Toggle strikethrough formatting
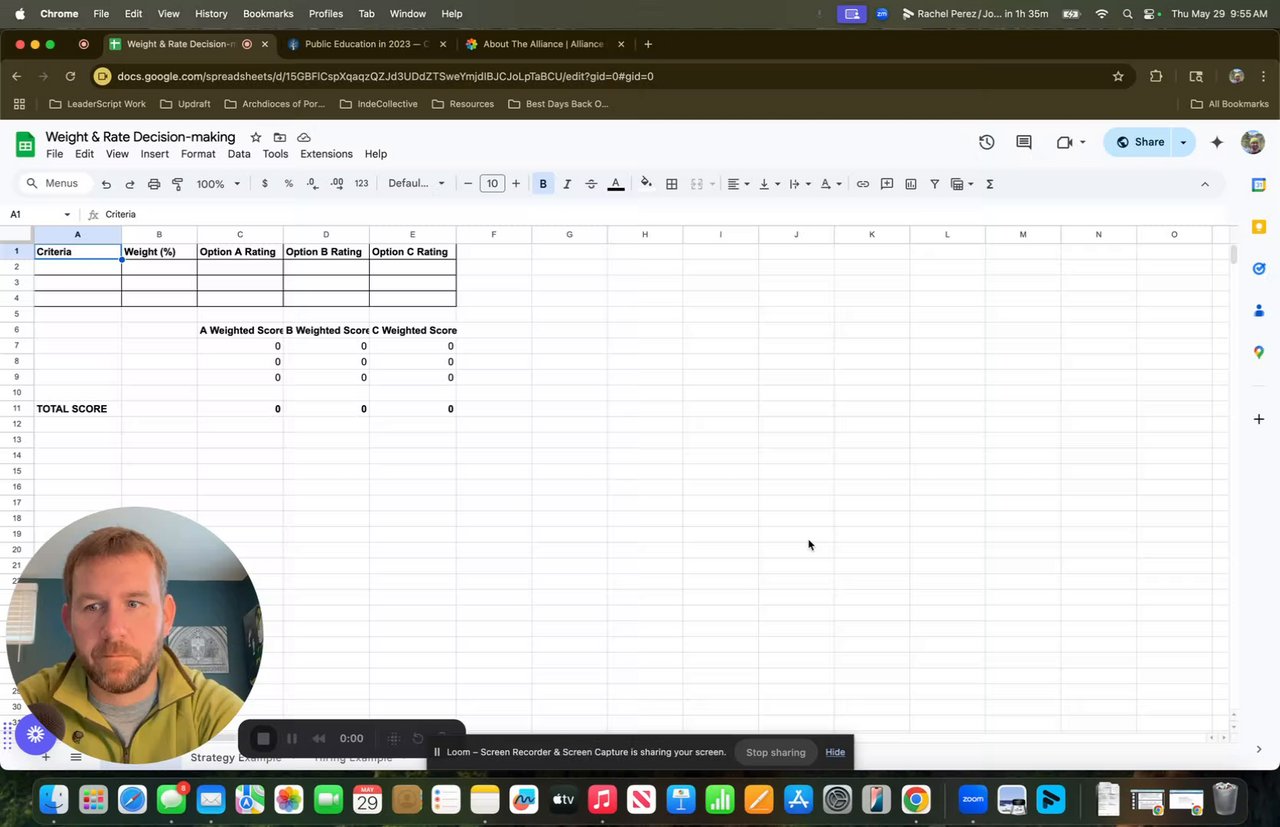 591,184
